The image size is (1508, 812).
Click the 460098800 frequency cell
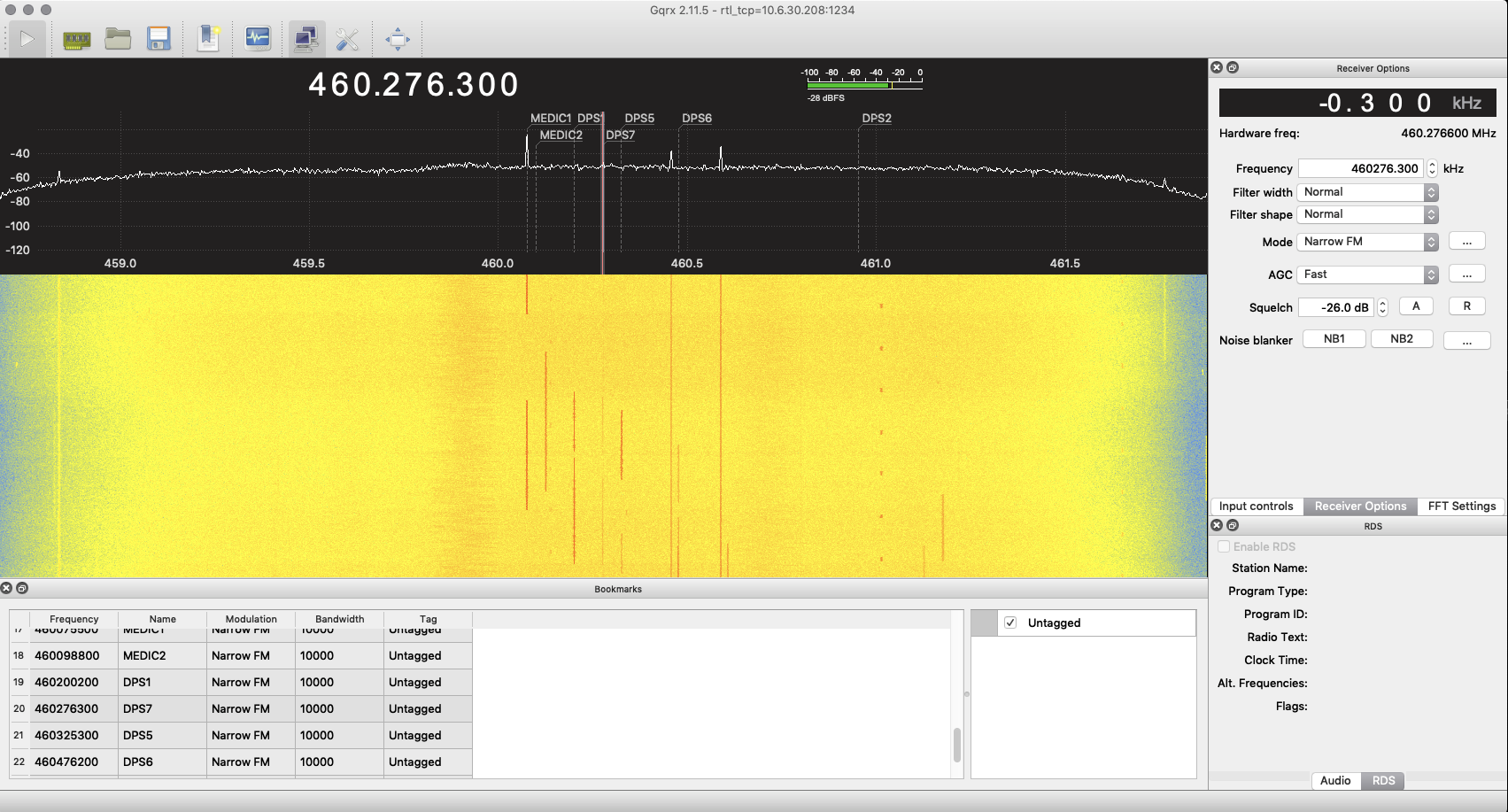click(x=74, y=656)
